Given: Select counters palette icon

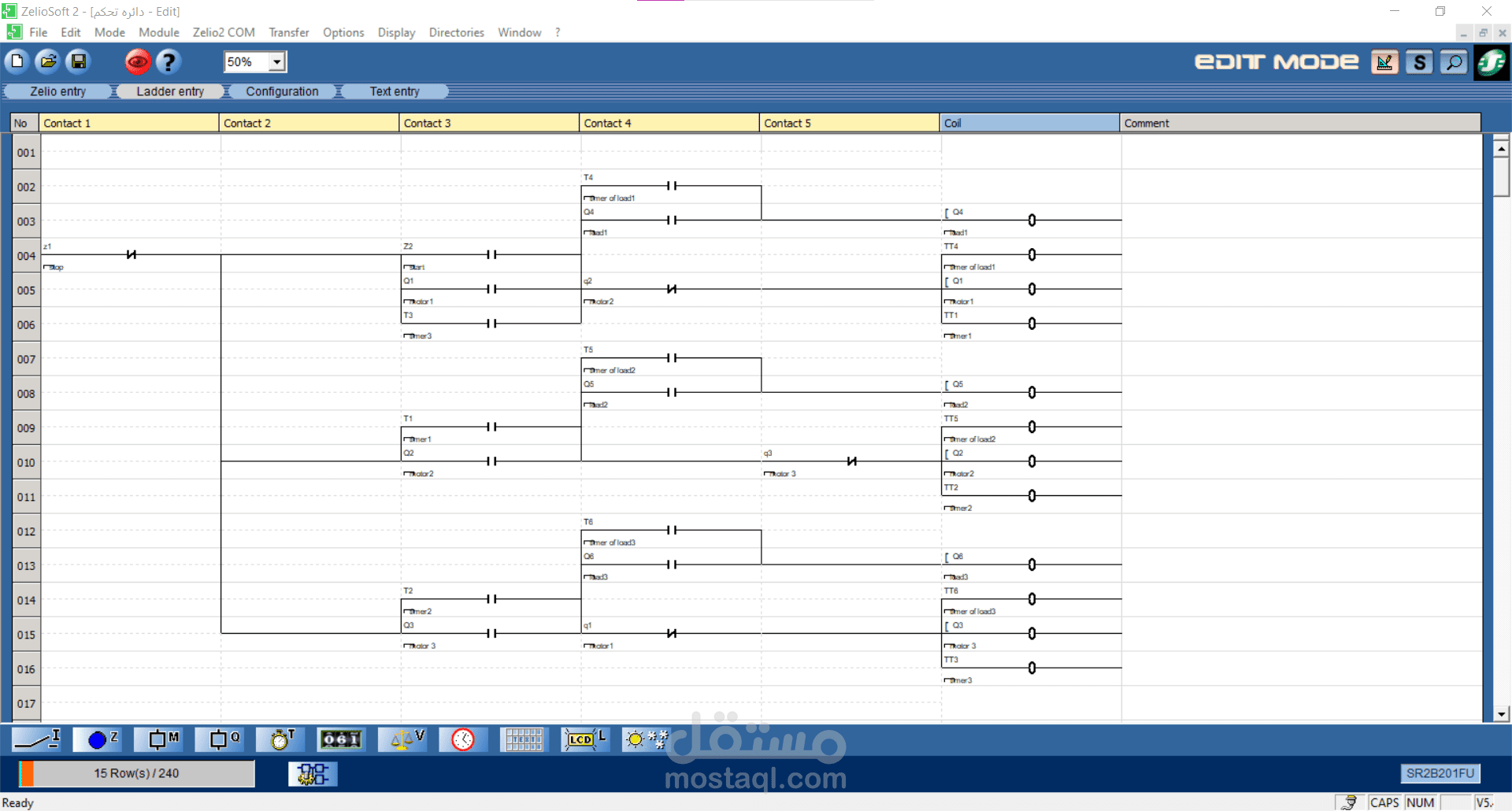Looking at the screenshot, I should [x=342, y=739].
